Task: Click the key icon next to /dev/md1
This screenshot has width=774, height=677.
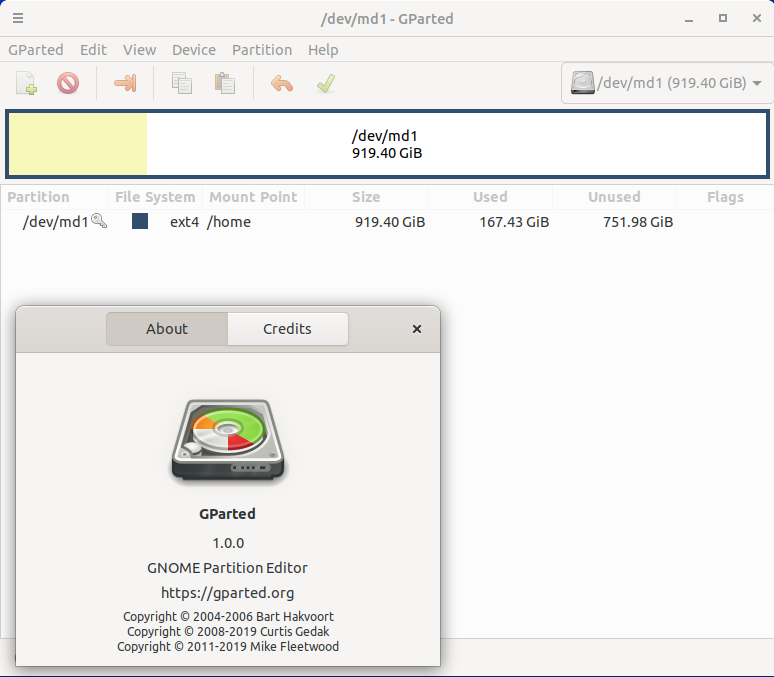Action: 99,221
